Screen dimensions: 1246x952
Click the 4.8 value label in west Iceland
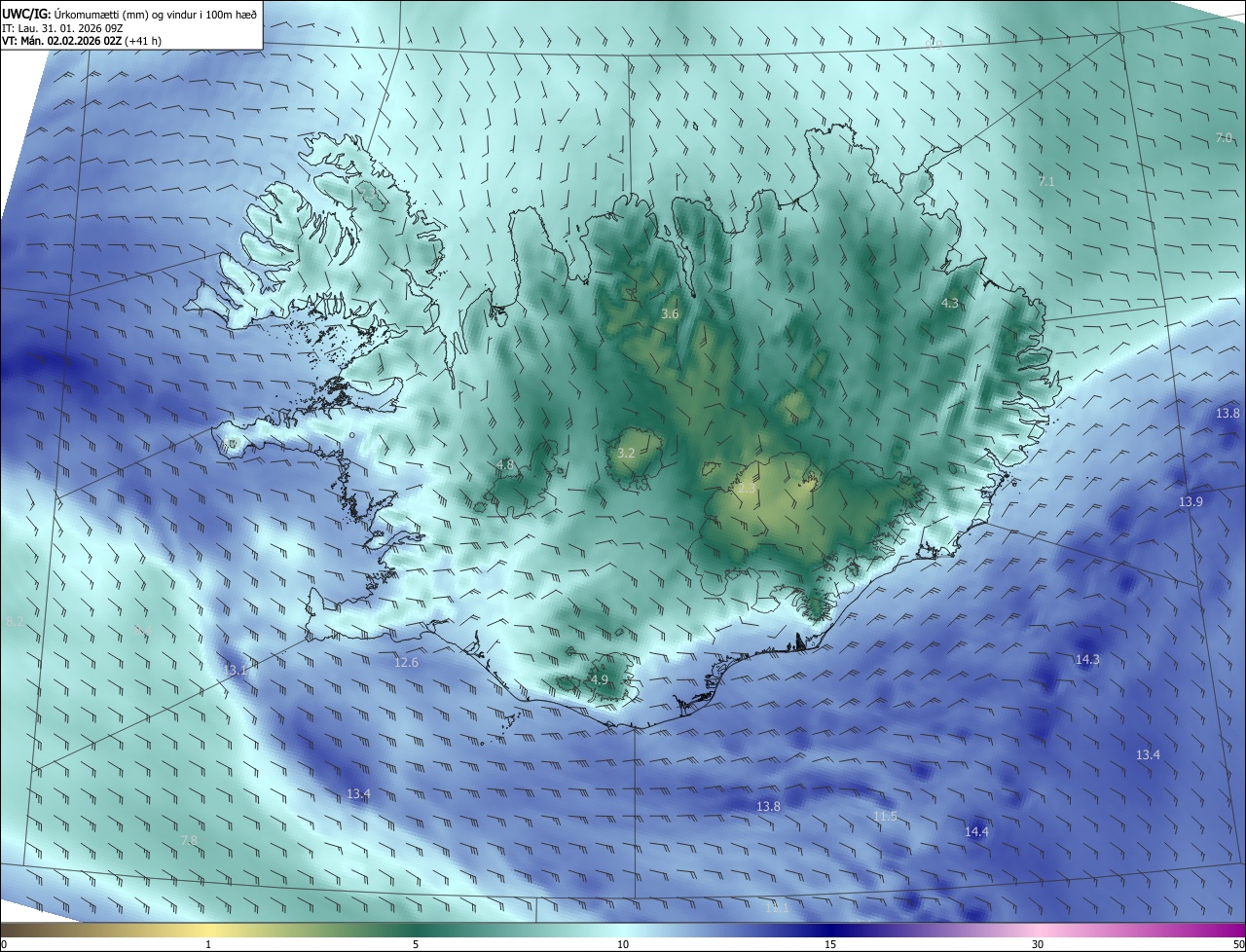(x=505, y=464)
